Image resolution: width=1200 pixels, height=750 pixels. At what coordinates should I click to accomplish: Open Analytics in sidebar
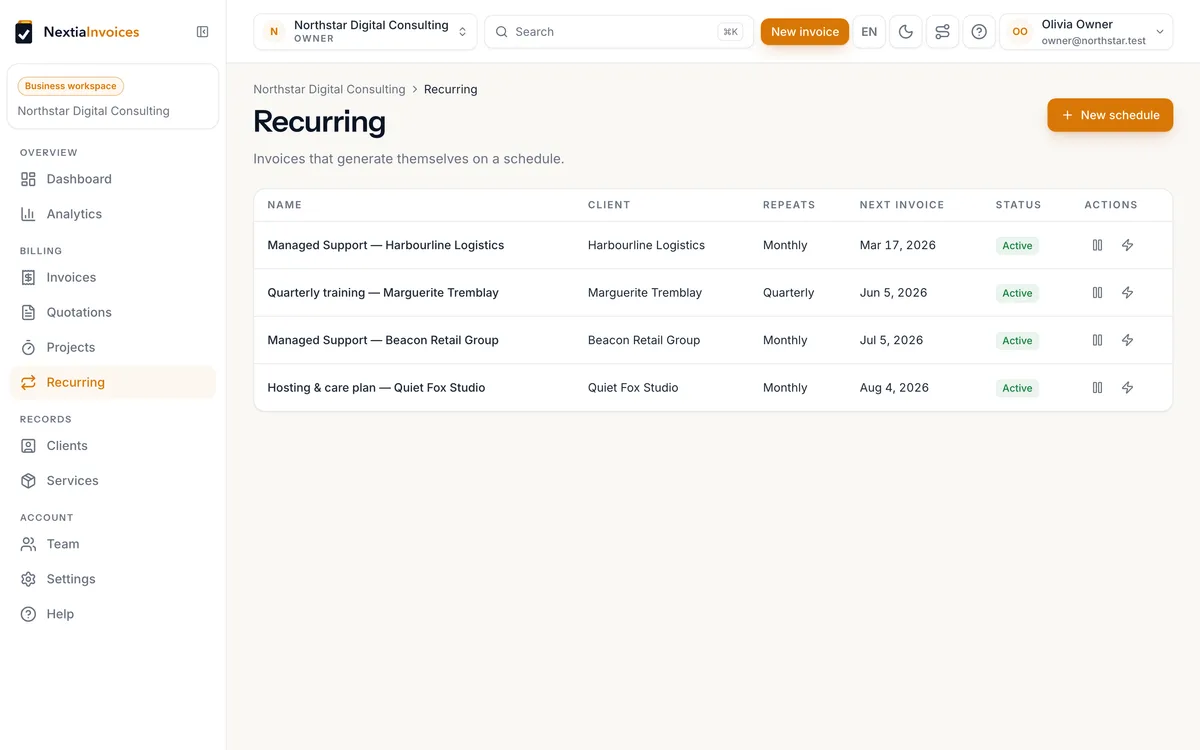(x=112, y=214)
